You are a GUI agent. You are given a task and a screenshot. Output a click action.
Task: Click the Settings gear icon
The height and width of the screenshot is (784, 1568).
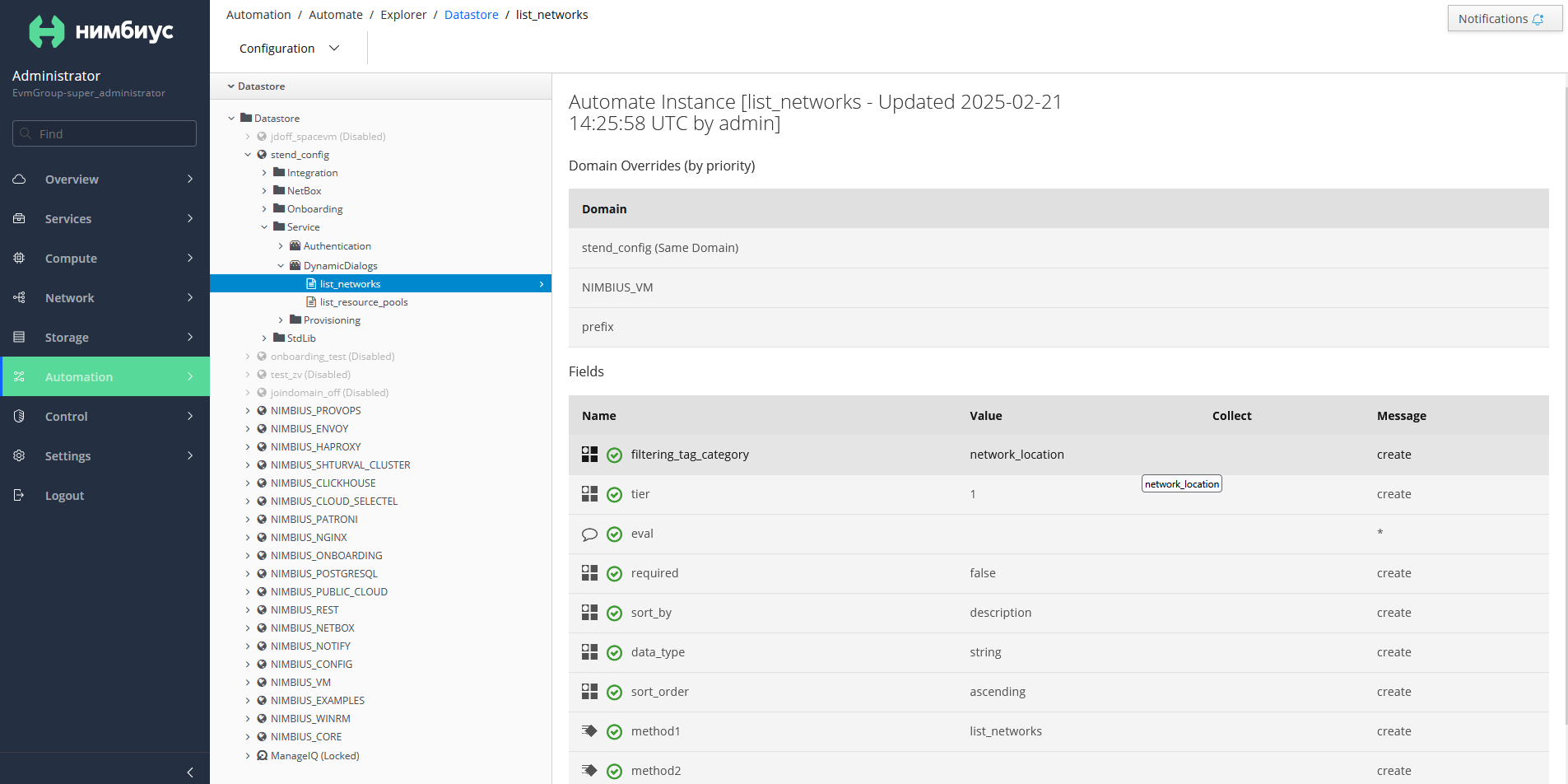[19, 455]
